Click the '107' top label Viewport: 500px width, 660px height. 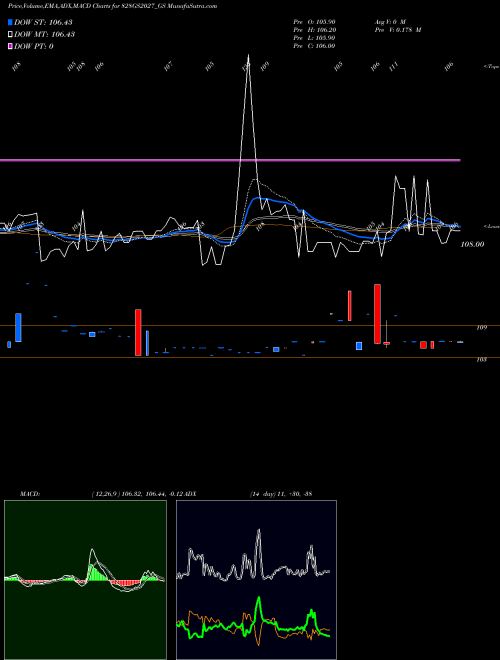[168, 67]
